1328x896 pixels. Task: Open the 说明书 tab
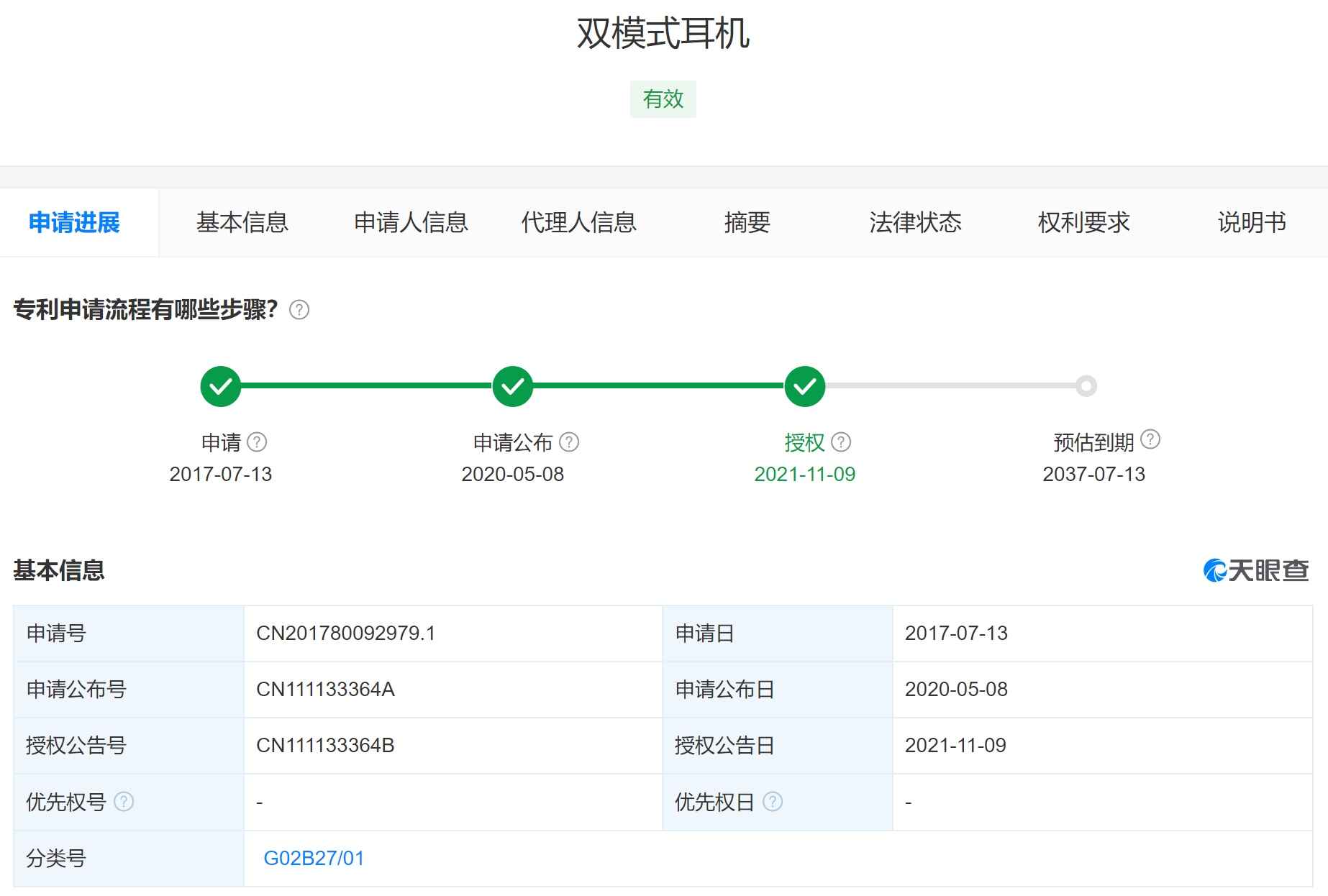click(x=1251, y=222)
